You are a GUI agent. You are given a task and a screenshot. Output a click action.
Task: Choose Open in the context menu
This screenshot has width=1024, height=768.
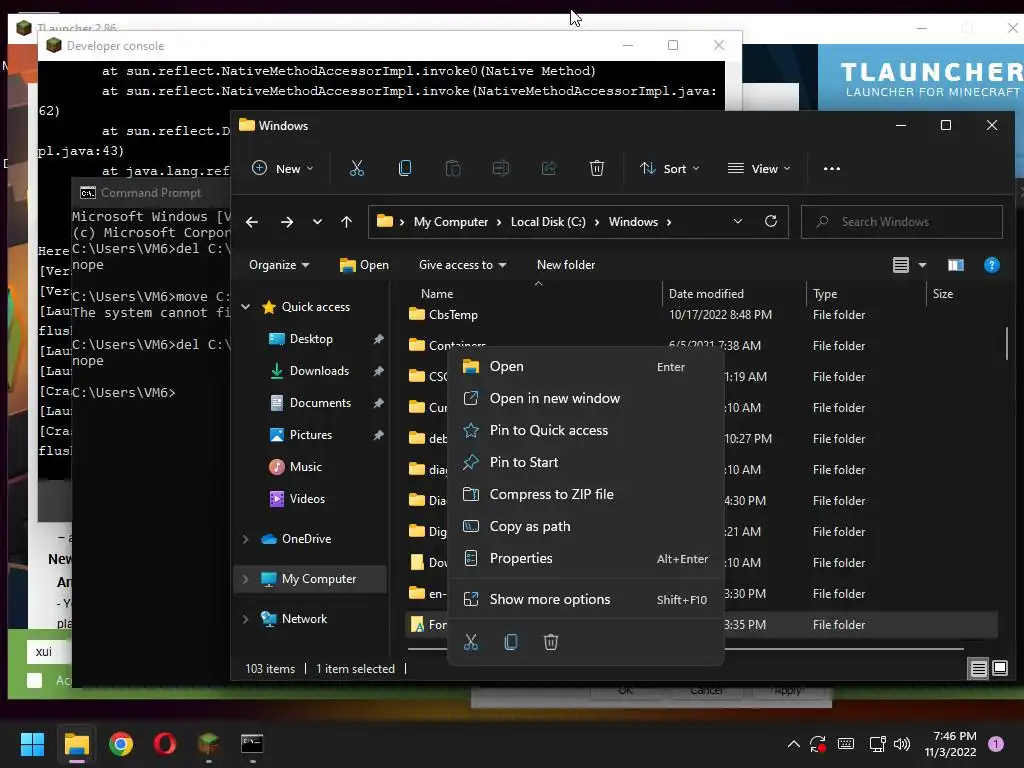[585, 366]
